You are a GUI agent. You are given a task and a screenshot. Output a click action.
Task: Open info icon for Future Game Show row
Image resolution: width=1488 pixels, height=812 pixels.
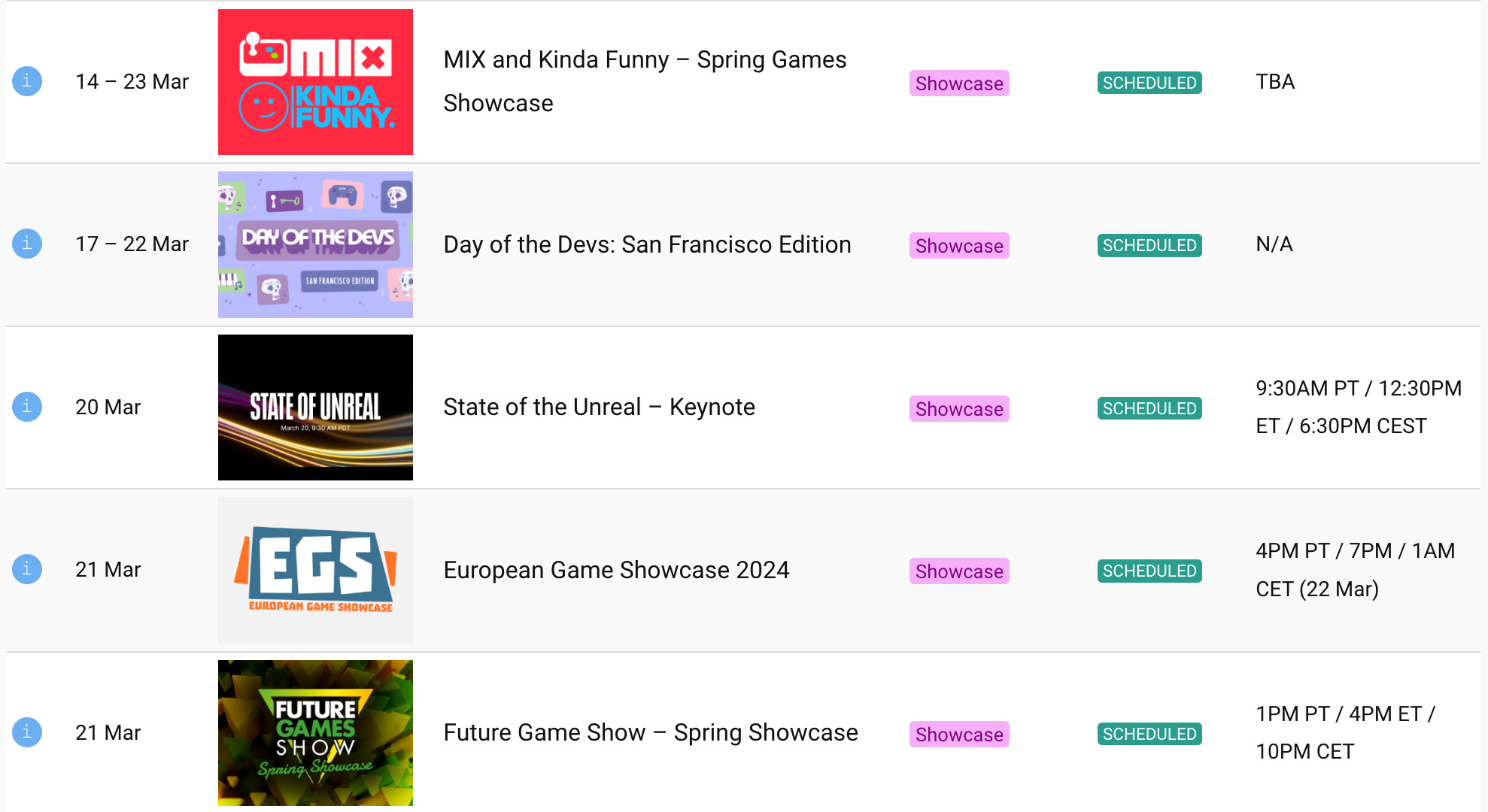pyautogui.click(x=27, y=732)
